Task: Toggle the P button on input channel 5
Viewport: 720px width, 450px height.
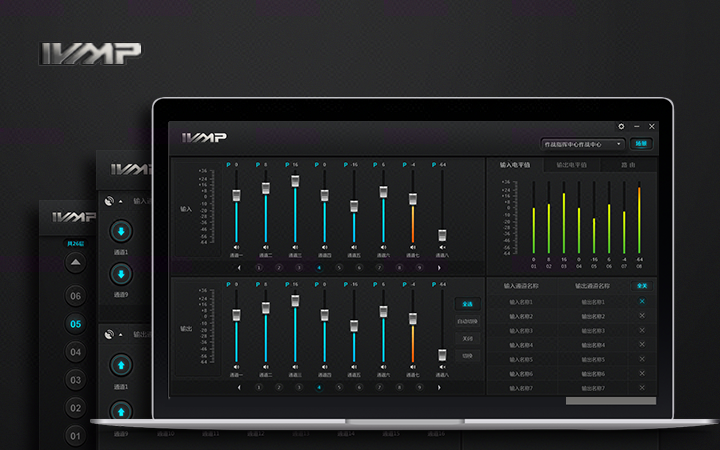Action: (x=346, y=164)
